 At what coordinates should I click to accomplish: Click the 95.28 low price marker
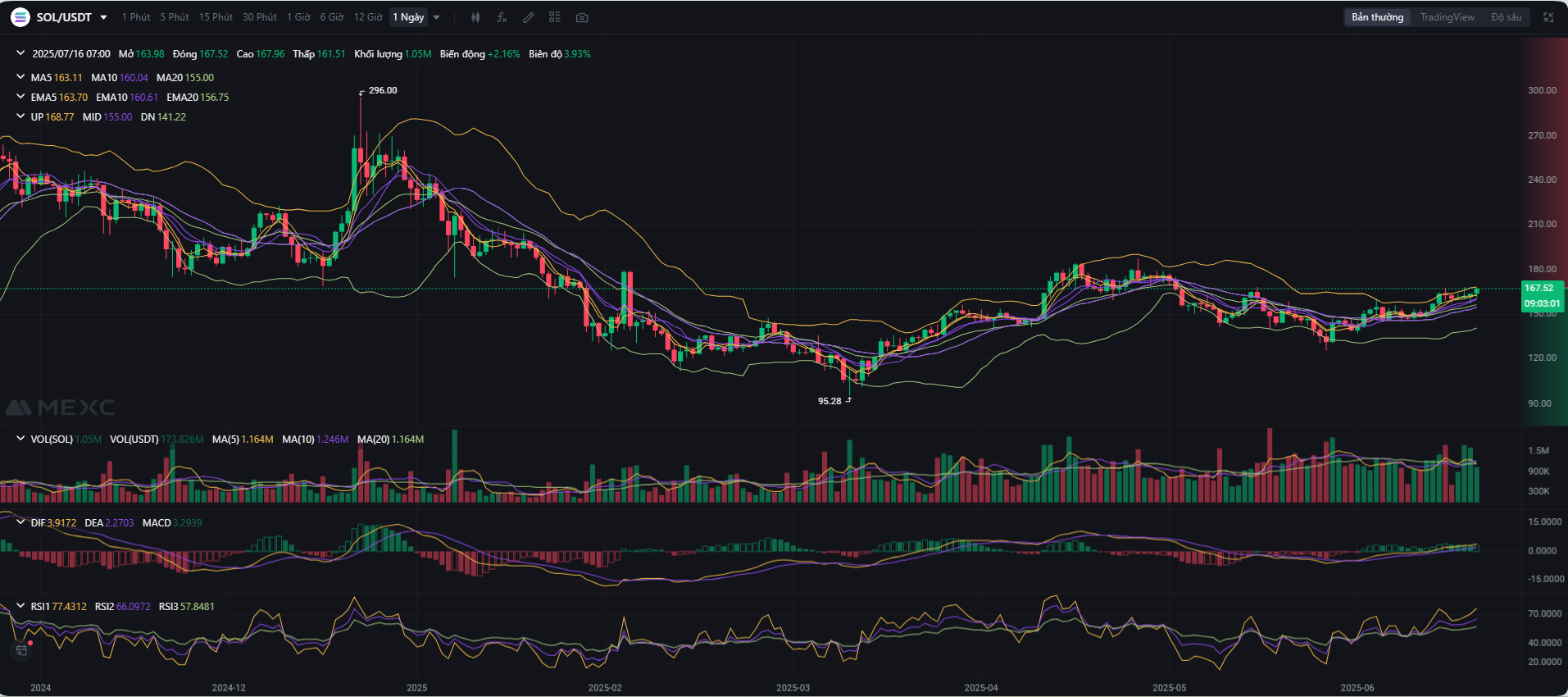[x=829, y=401]
